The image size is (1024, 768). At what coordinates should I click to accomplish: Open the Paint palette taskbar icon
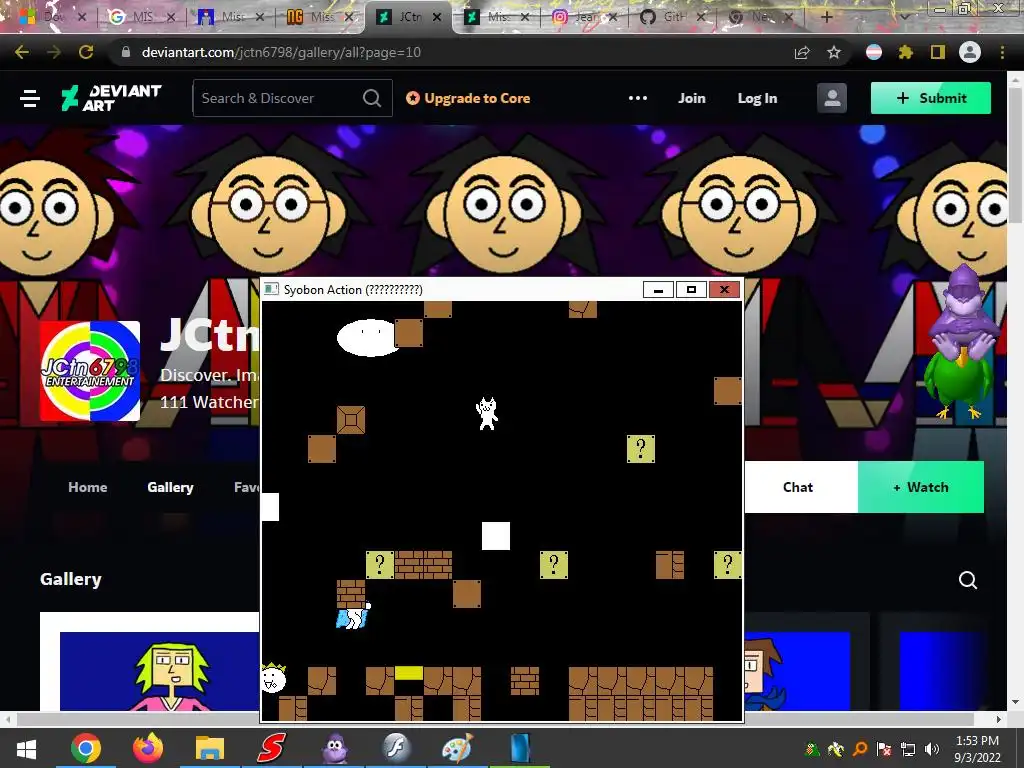458,748
